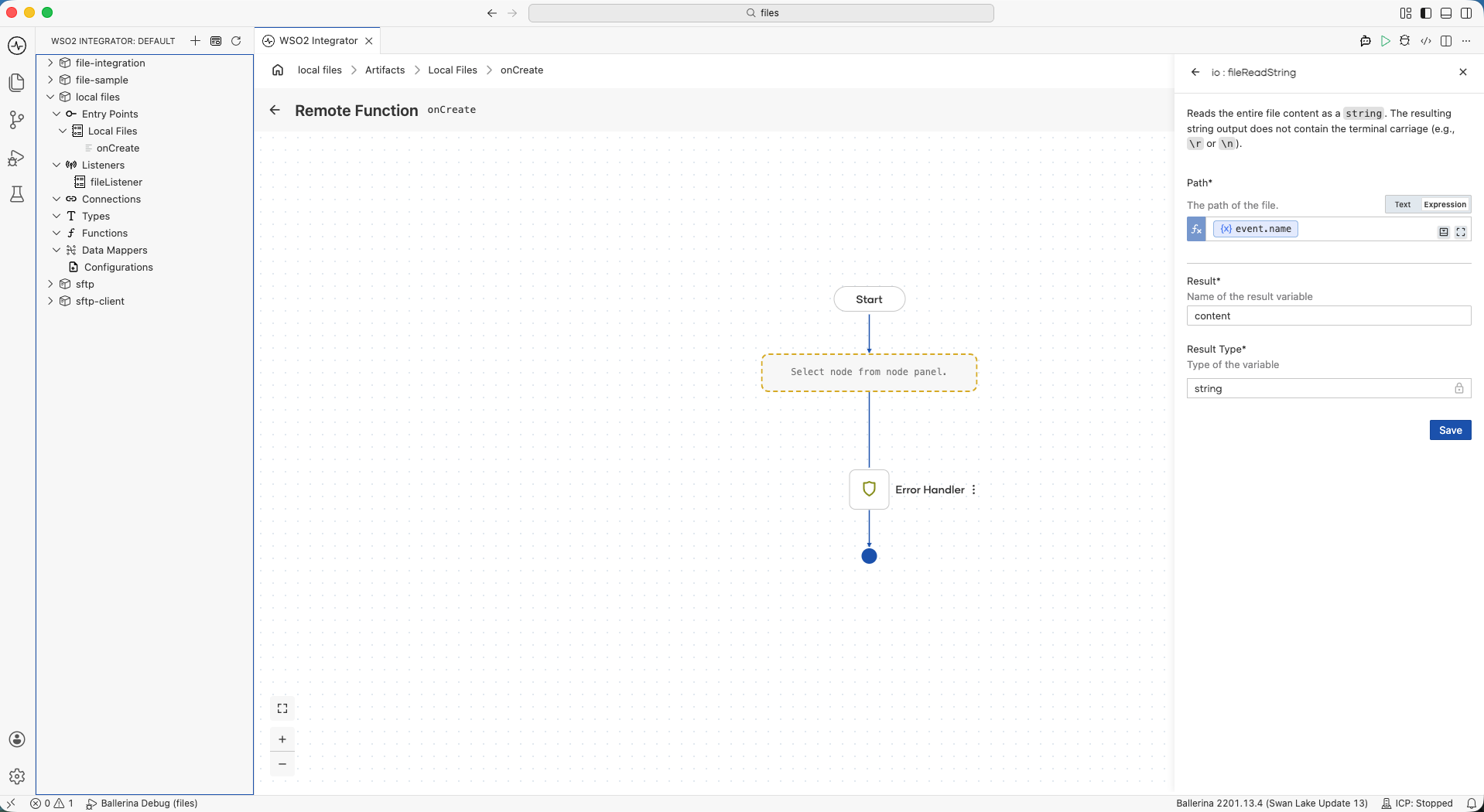1484x812 pixels.
Task: Edit the Result variable name field
Action: (x=1328, y=316)
